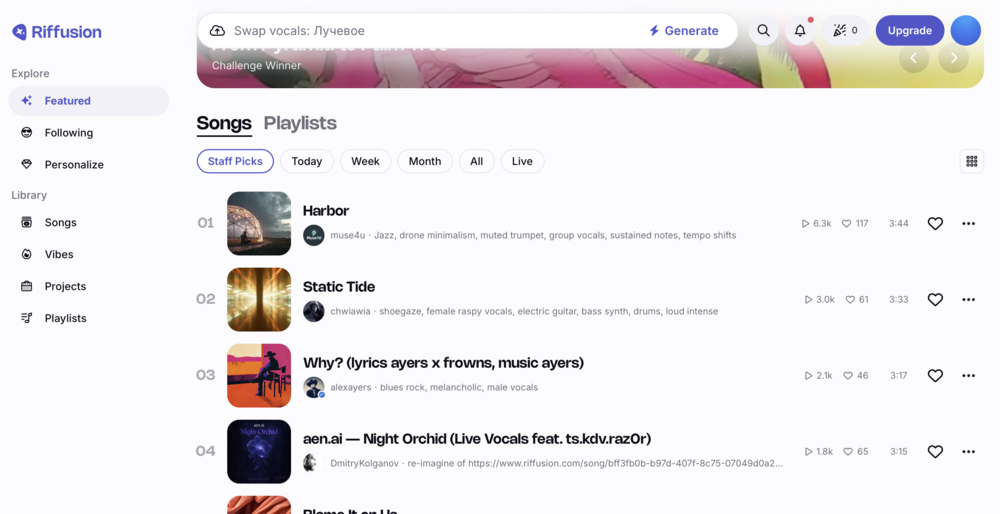Click the Generate button
This screenshot has height=514, width=1000.
pyautogui.click(x=684, y=31)
